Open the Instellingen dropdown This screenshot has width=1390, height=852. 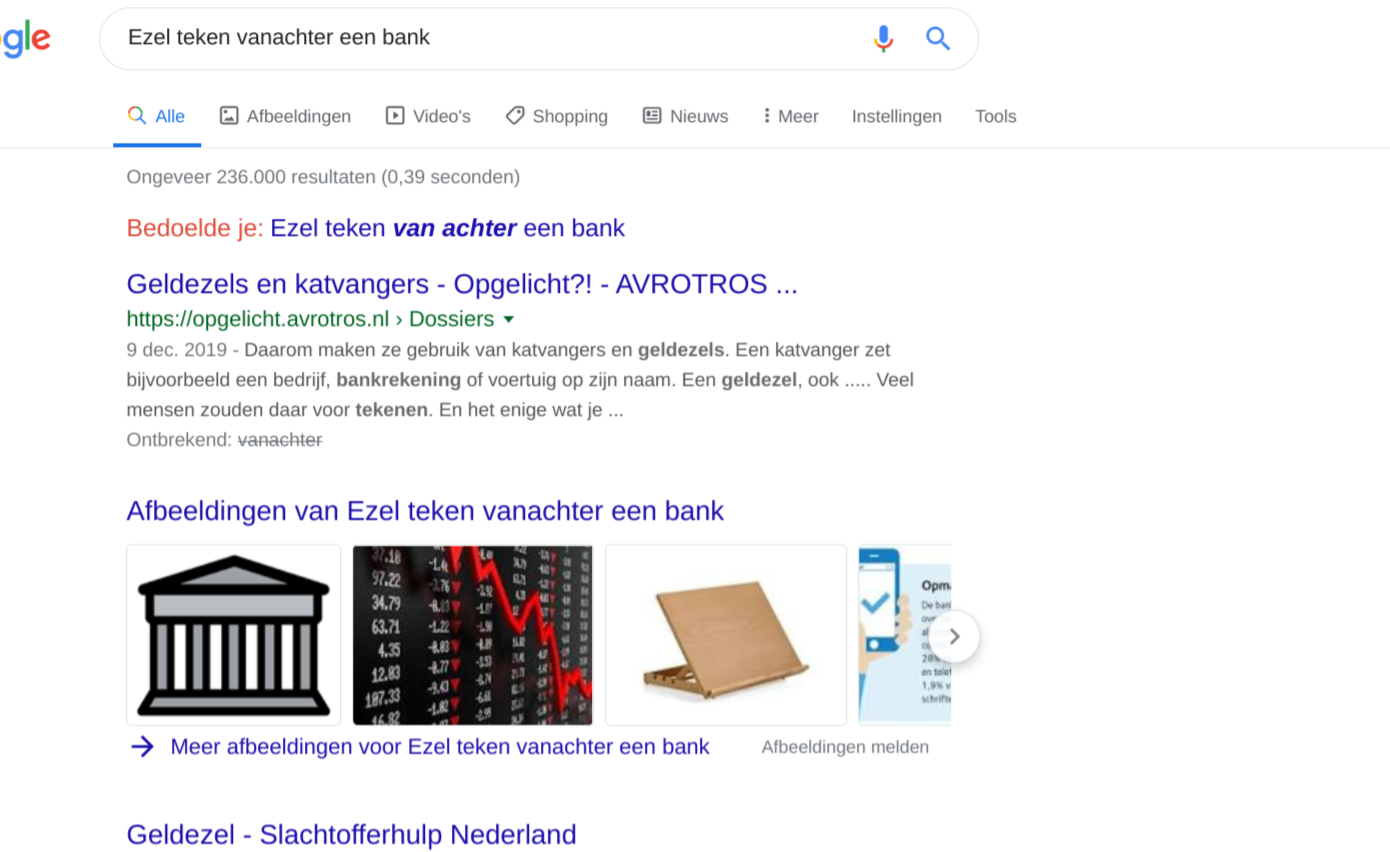tap(896, 116)
